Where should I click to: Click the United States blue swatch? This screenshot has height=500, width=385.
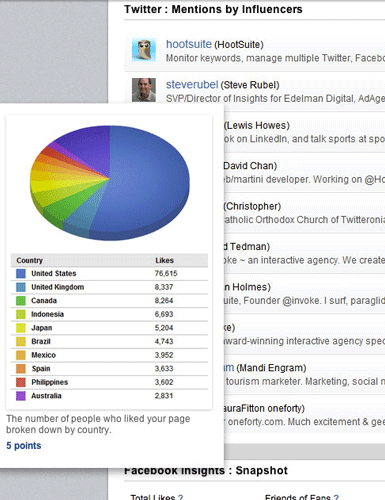21,273
